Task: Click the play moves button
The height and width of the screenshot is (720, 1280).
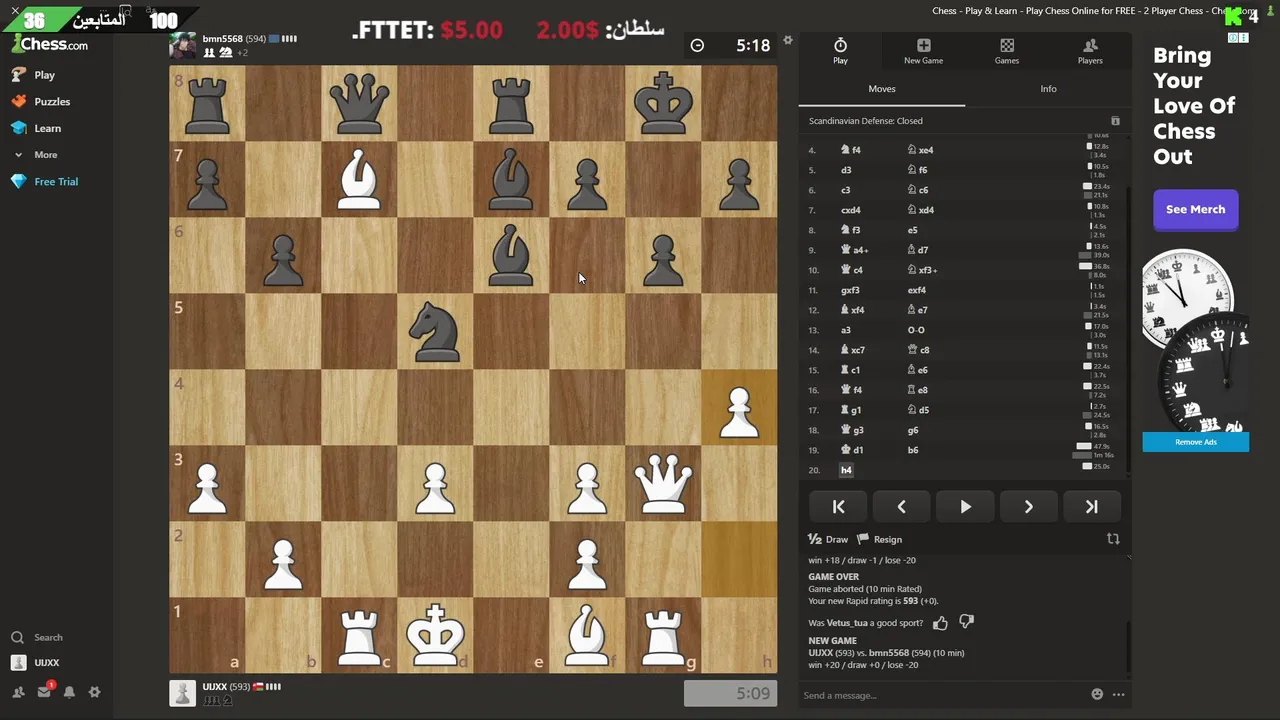Action: [x=965, y=507]
